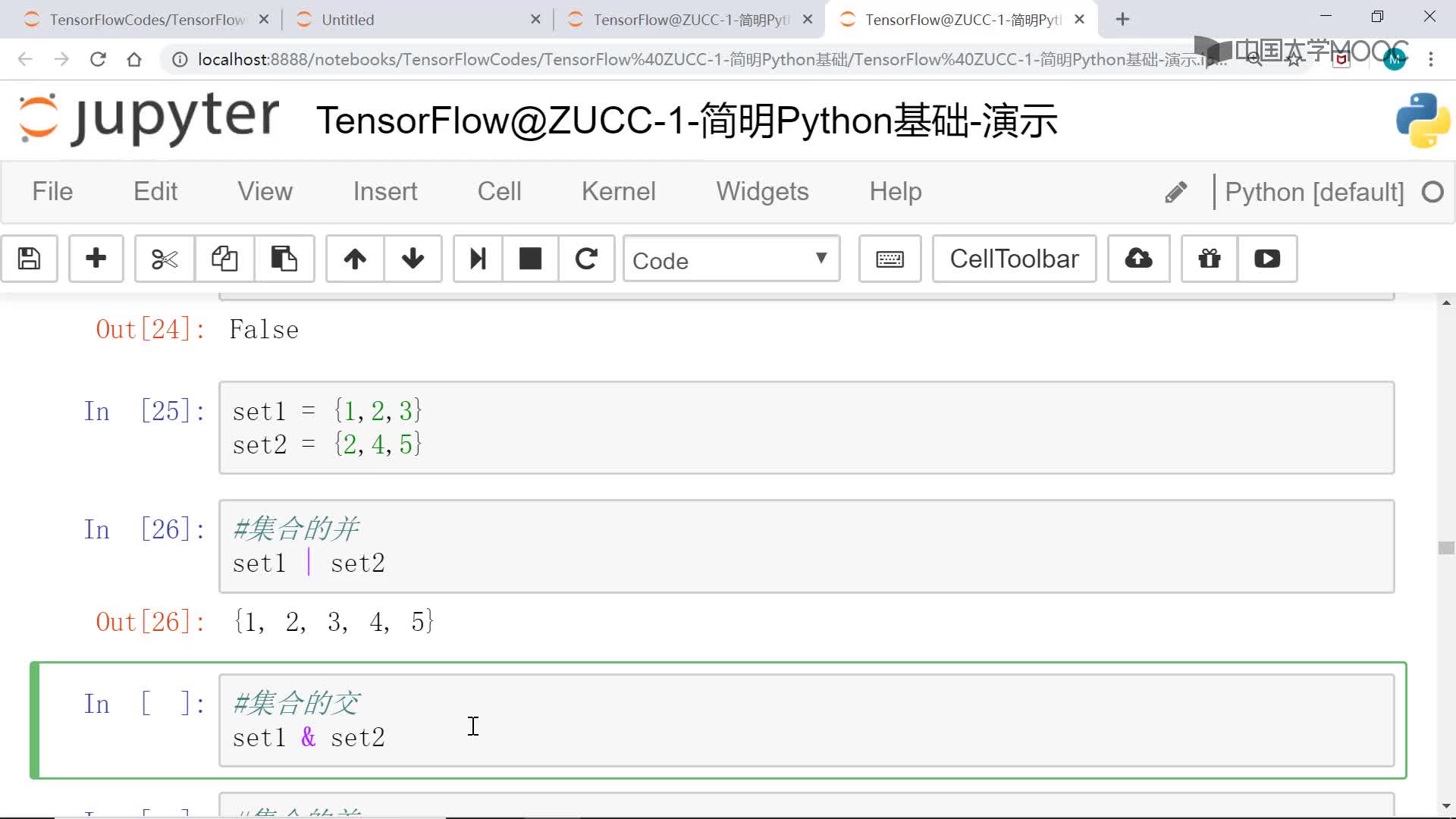
Task: Click the Run current and advance icon
Action: [476, 259]
